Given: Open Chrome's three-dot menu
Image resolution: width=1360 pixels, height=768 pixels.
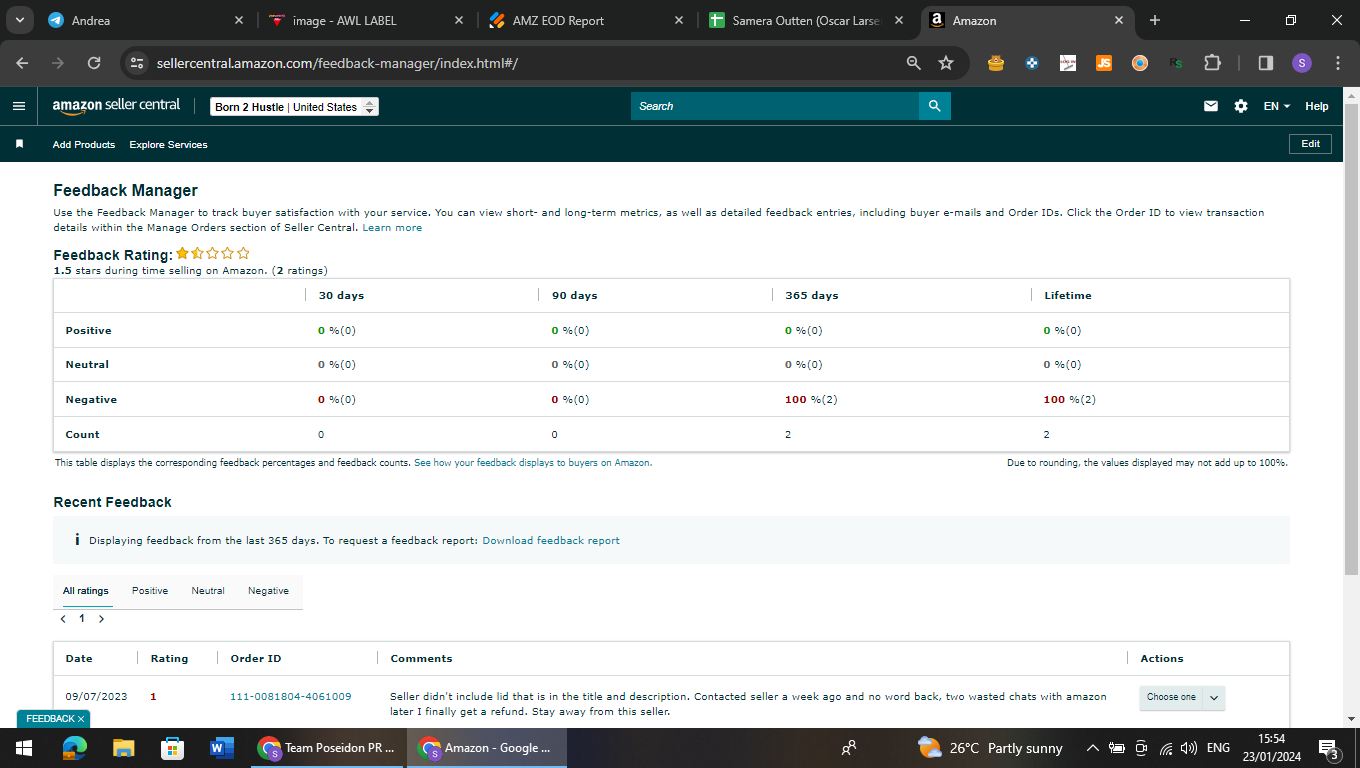Looking at the screenshot, I should (x=1338, y=63).
